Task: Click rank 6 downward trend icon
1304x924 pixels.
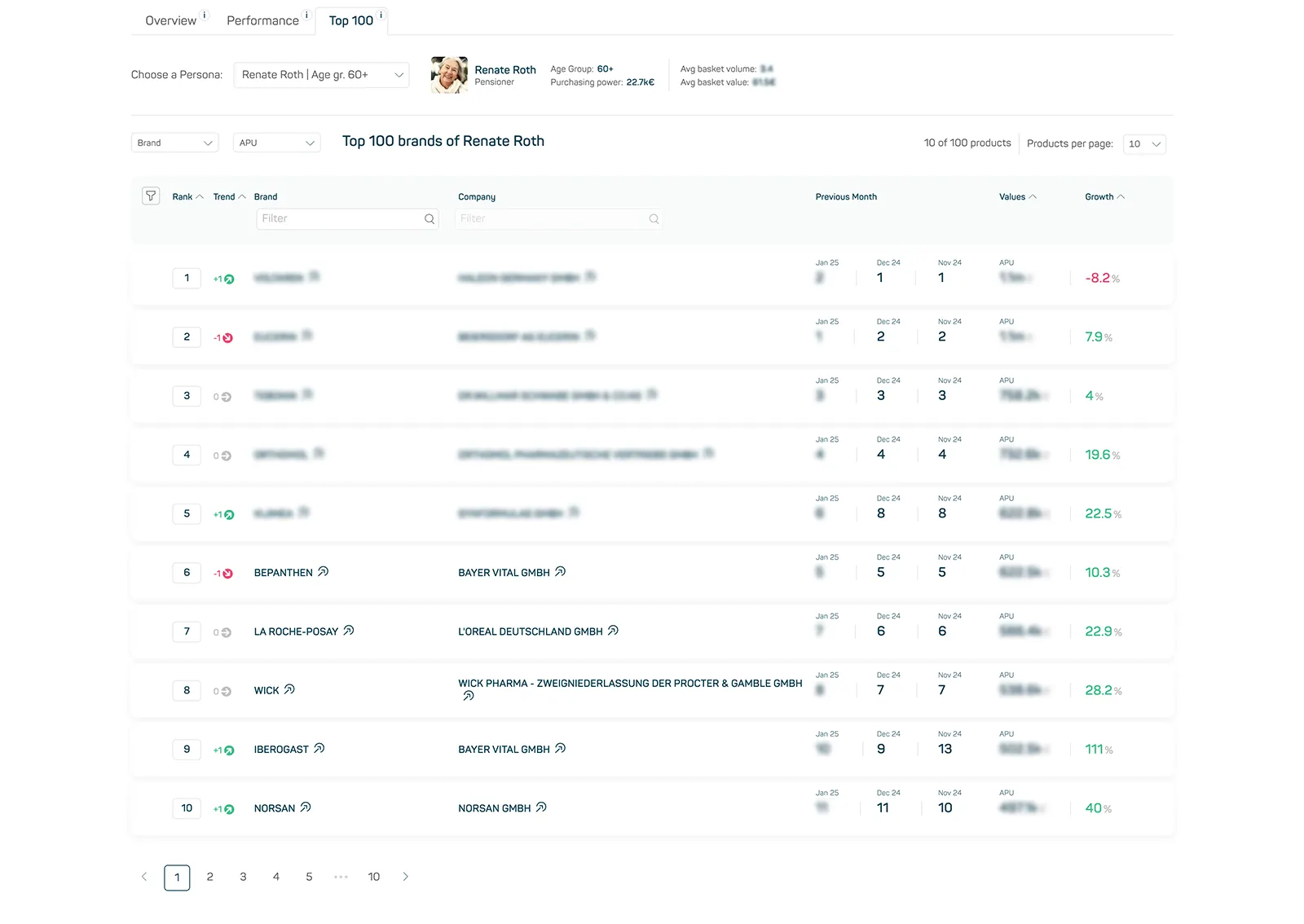Action: (x=228, y=574)
